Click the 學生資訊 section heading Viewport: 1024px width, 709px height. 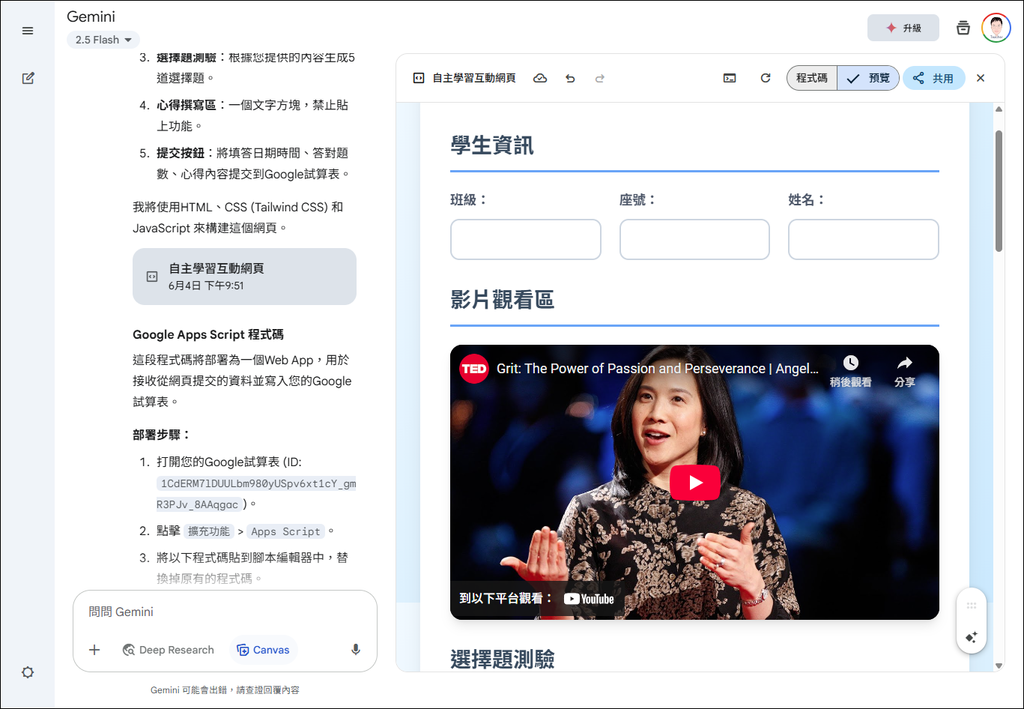[x=492, y=145]
